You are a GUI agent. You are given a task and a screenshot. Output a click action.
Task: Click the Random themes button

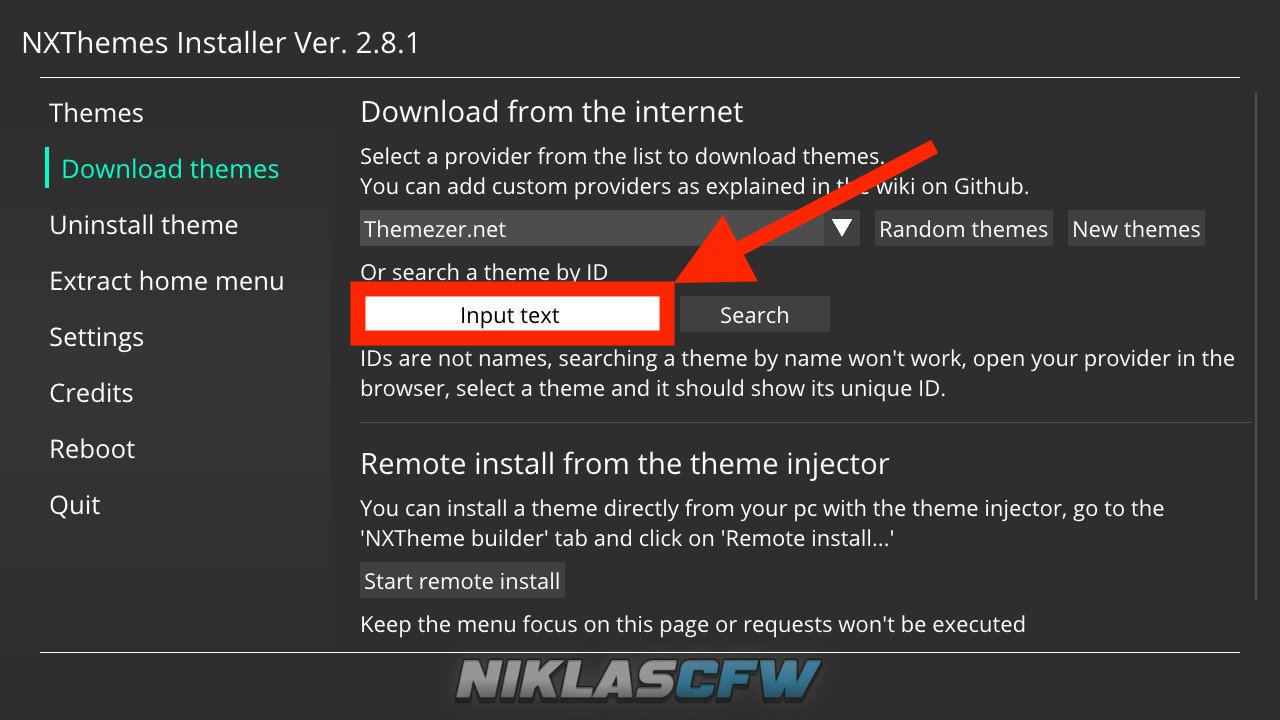point(964,228)
